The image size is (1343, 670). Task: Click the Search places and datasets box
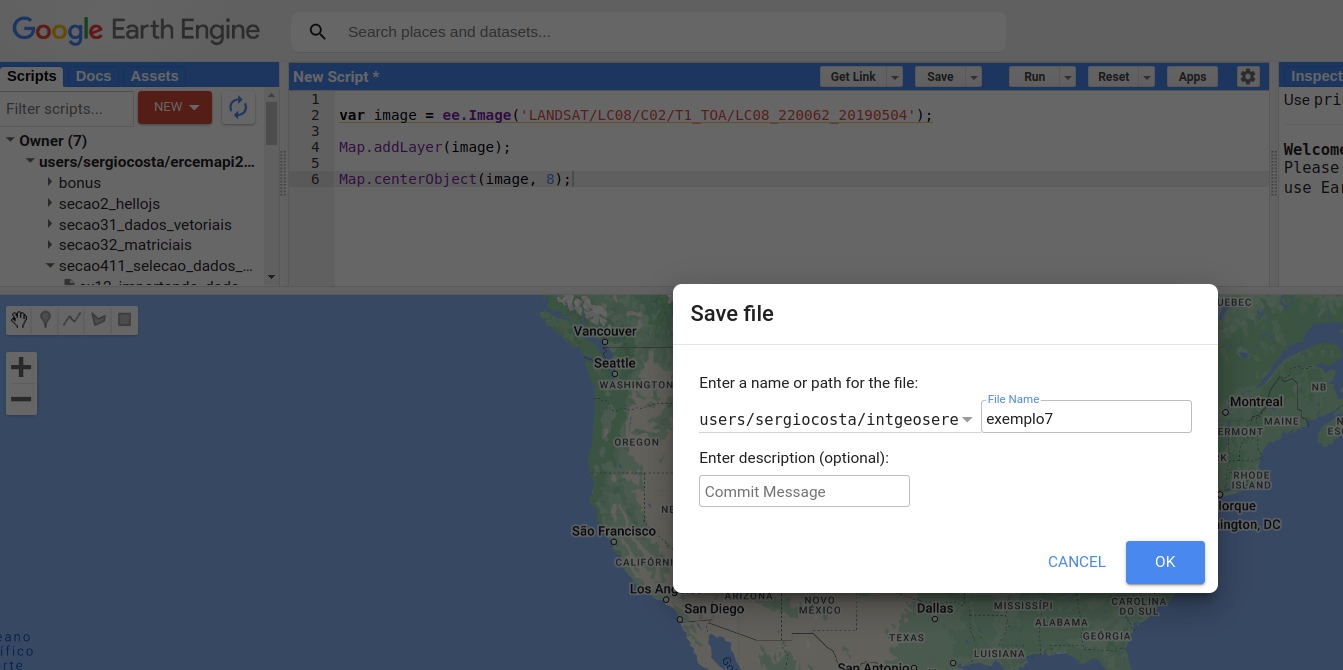tap(648, 32)
